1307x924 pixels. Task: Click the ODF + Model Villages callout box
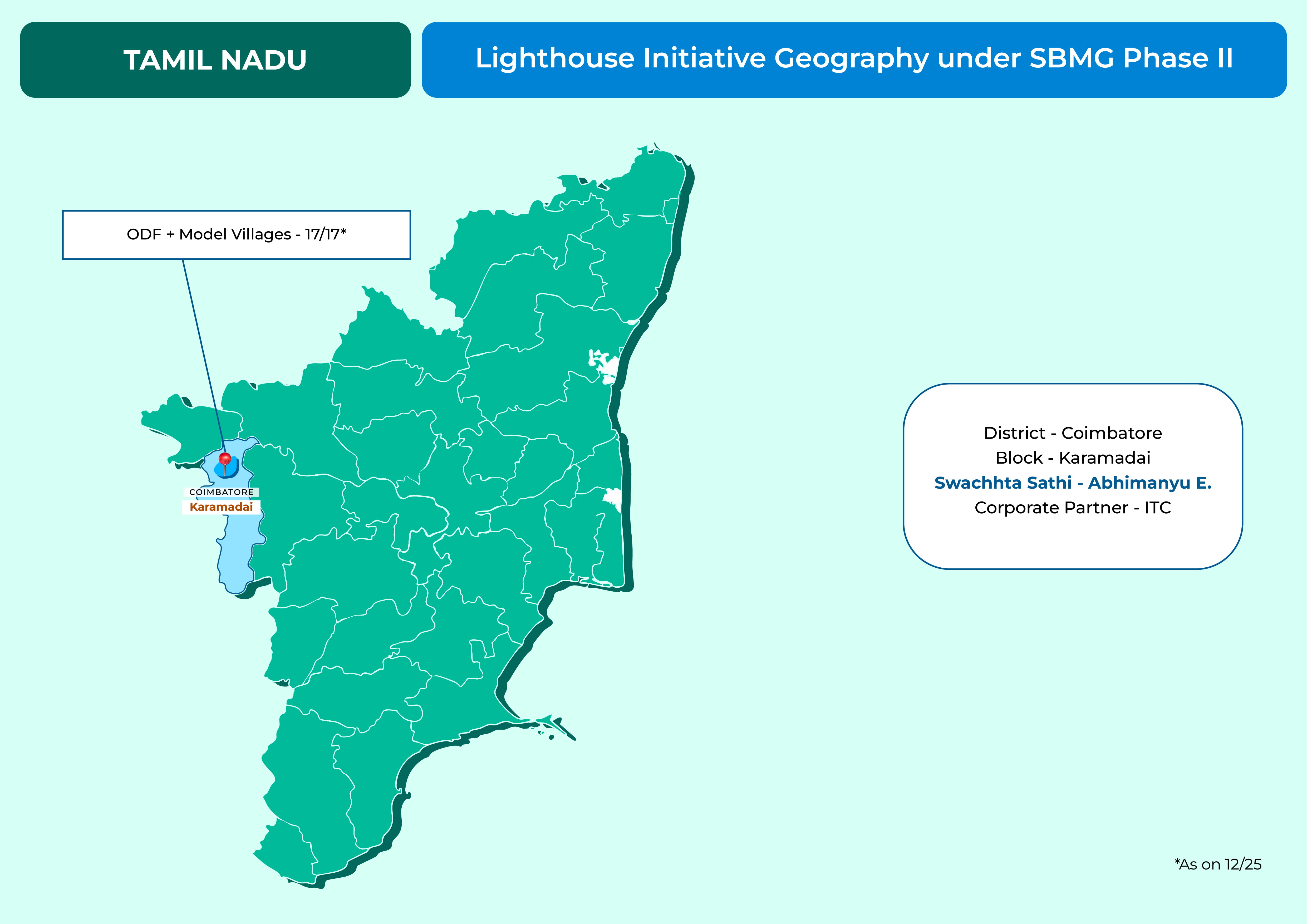(x=236, y=235)
